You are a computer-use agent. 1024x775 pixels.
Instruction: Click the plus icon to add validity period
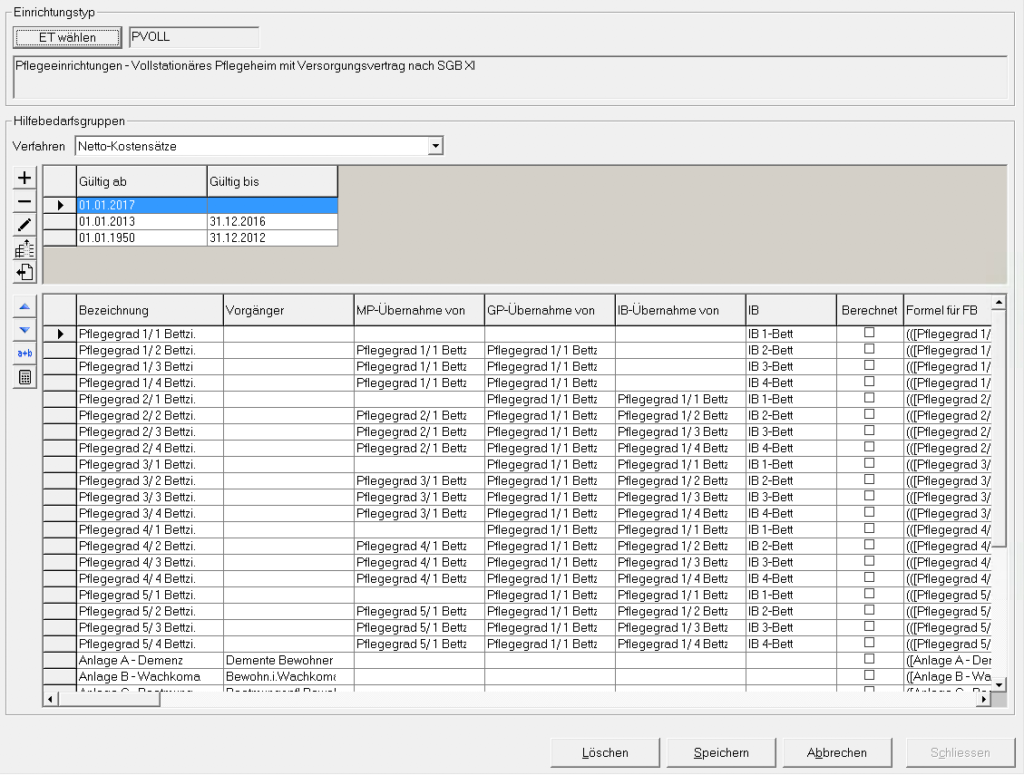[25, 178]
